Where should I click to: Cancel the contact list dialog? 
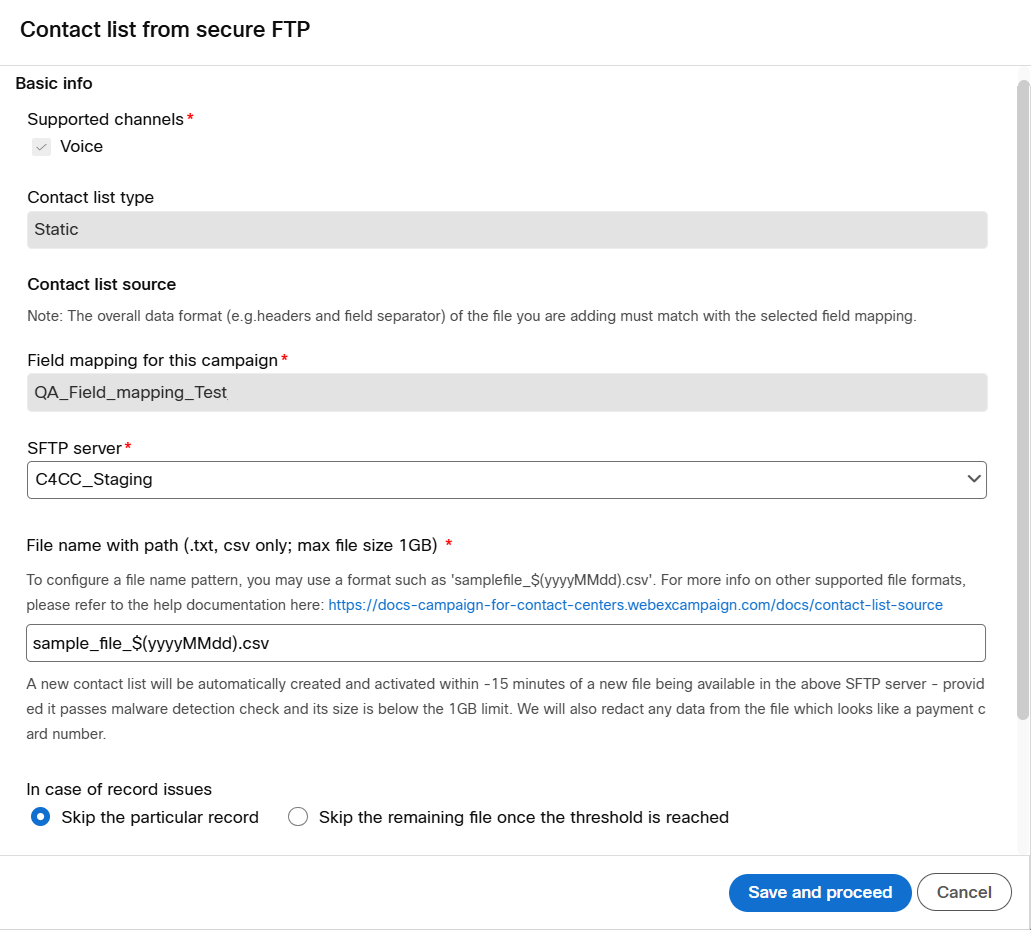click(964, 893)
